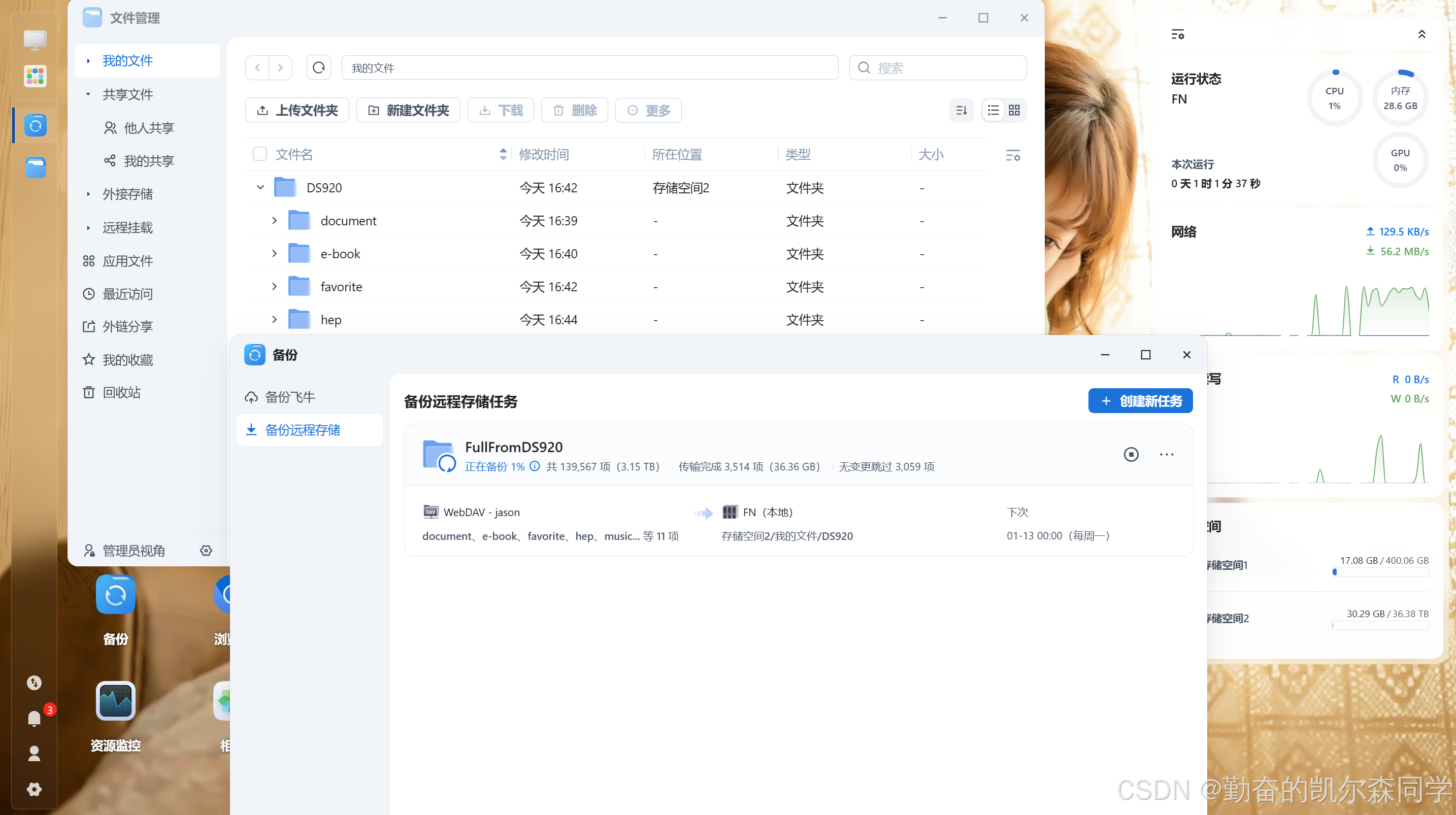Switch to list view mode
Image resolution: width=1456 pixels, height=815 pixels.
tap(993, 110)
